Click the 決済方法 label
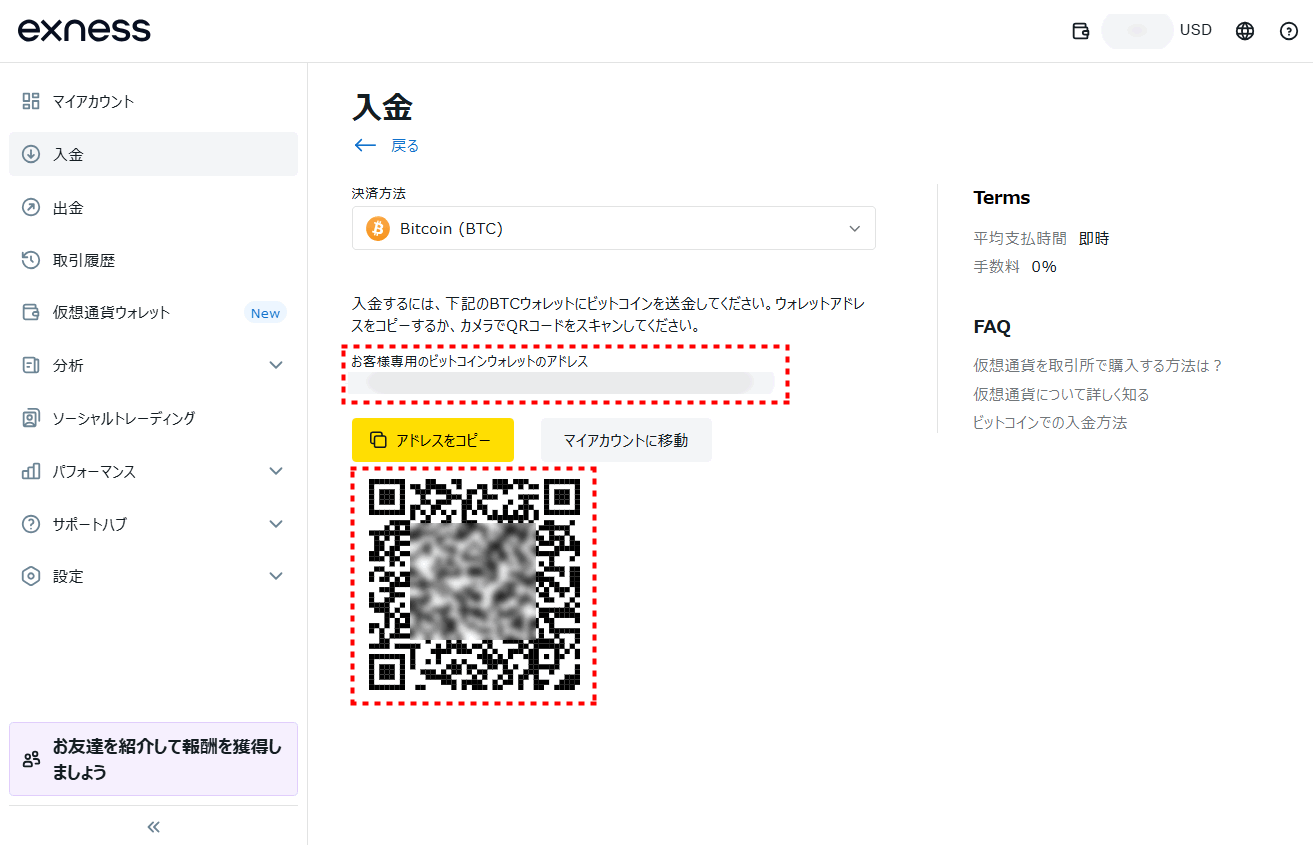Screen dimensions: 1313x845 [x=379, y=193]
